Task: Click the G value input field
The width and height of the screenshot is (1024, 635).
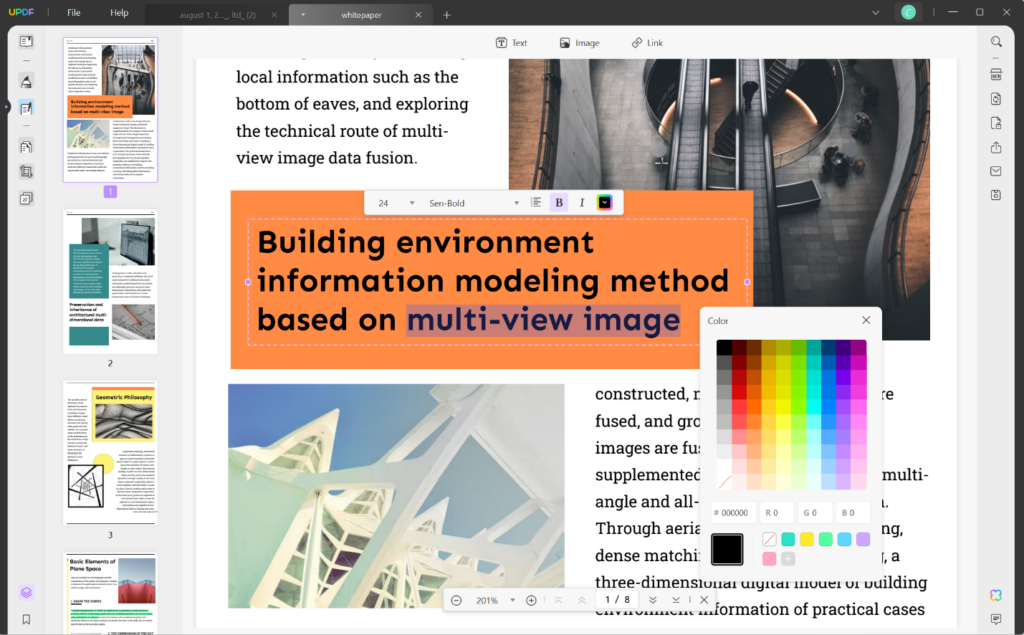Action: point(815,513)
